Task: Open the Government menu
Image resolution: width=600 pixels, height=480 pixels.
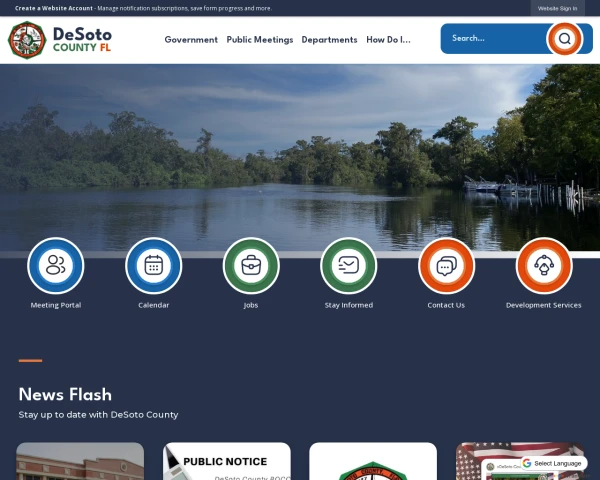Action: click(191, 40)
